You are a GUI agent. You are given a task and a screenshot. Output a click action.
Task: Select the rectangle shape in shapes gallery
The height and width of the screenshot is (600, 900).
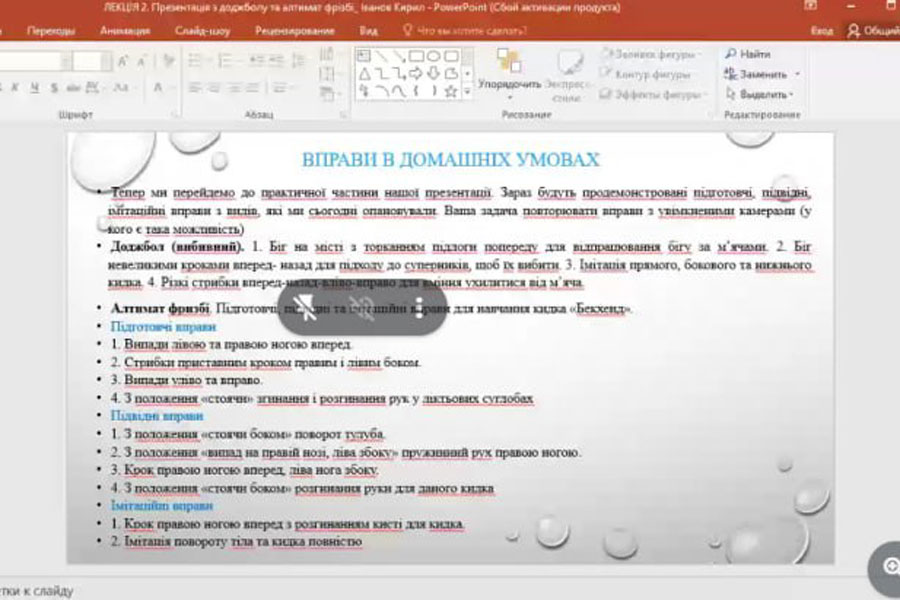click(x=415, y=56)
